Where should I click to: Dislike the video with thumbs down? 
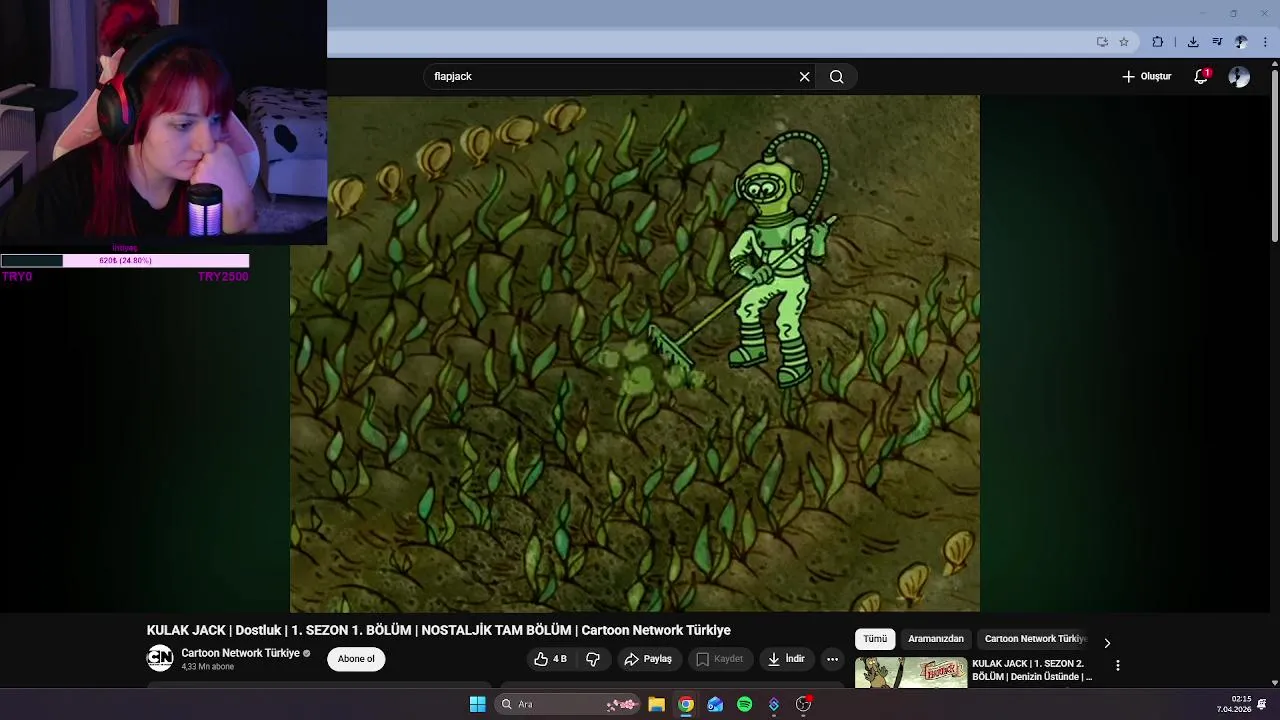593,659
